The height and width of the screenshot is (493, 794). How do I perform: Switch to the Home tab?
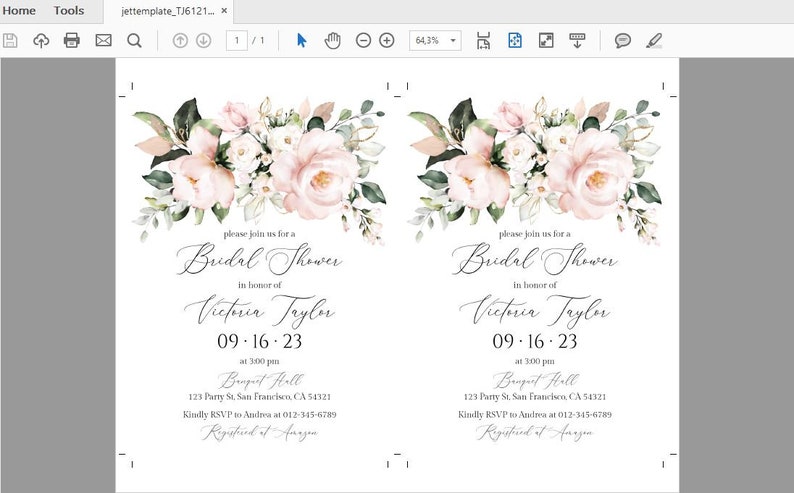[x=19, y=11]
